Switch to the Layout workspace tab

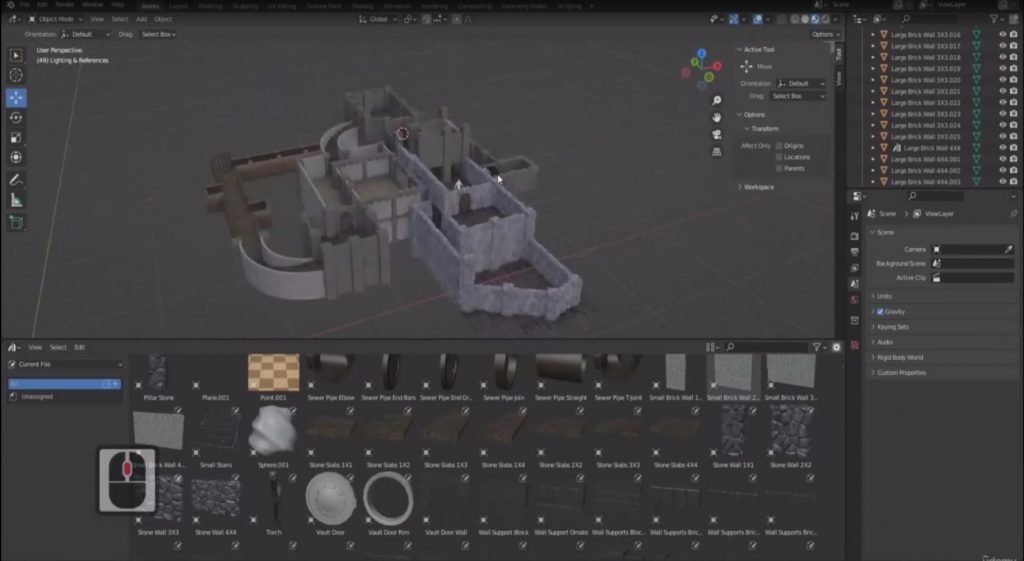[178, 6]
